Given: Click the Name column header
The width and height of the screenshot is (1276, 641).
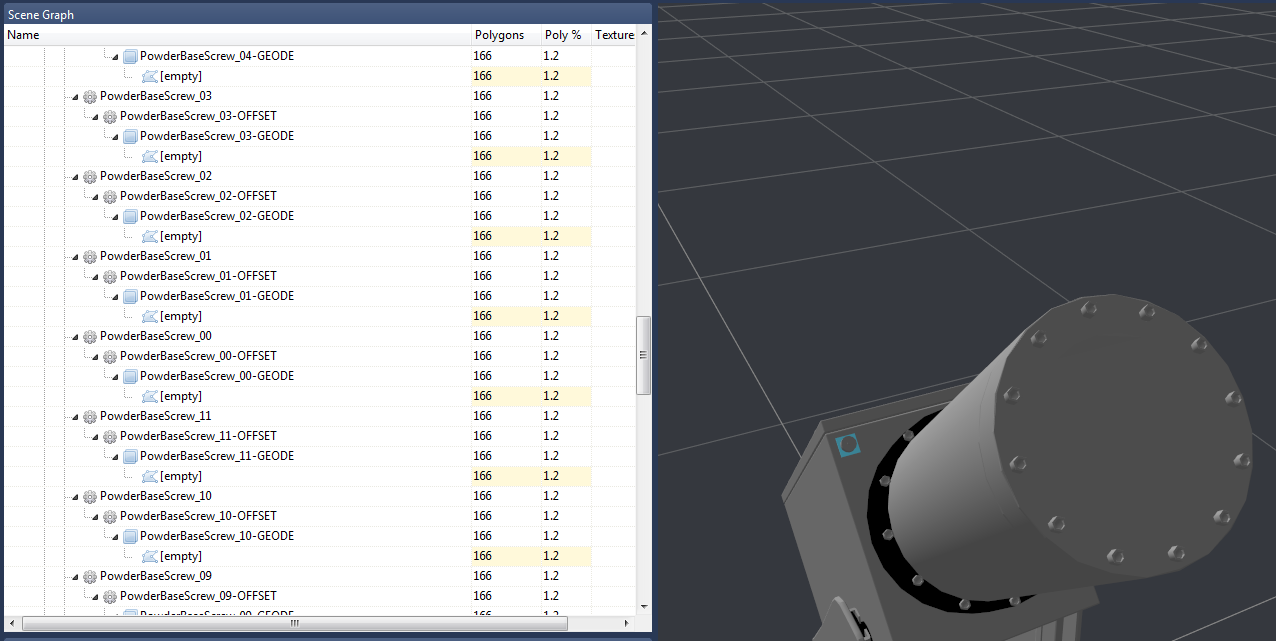Looking at the screenshot, I should (x=23, y=35).
